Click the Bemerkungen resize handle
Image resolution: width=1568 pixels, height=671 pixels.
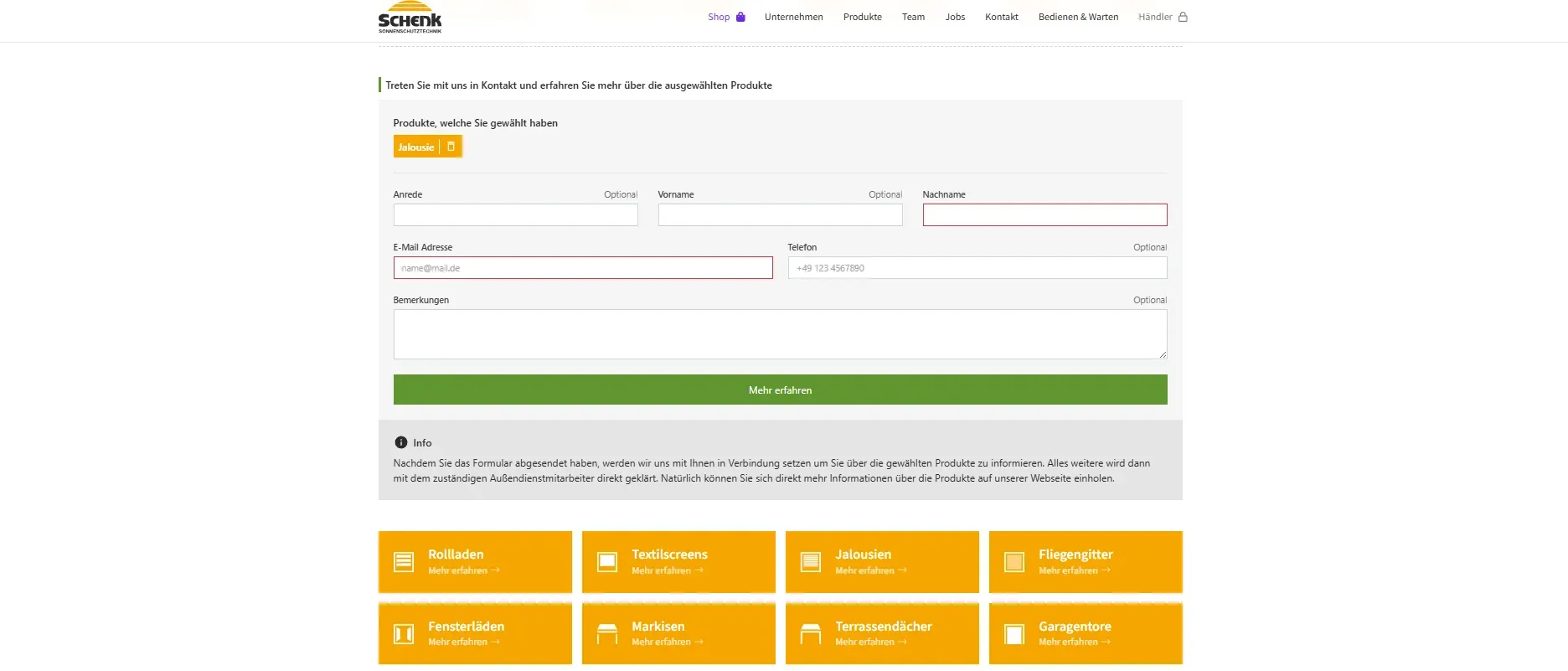tap(1162, 354)
